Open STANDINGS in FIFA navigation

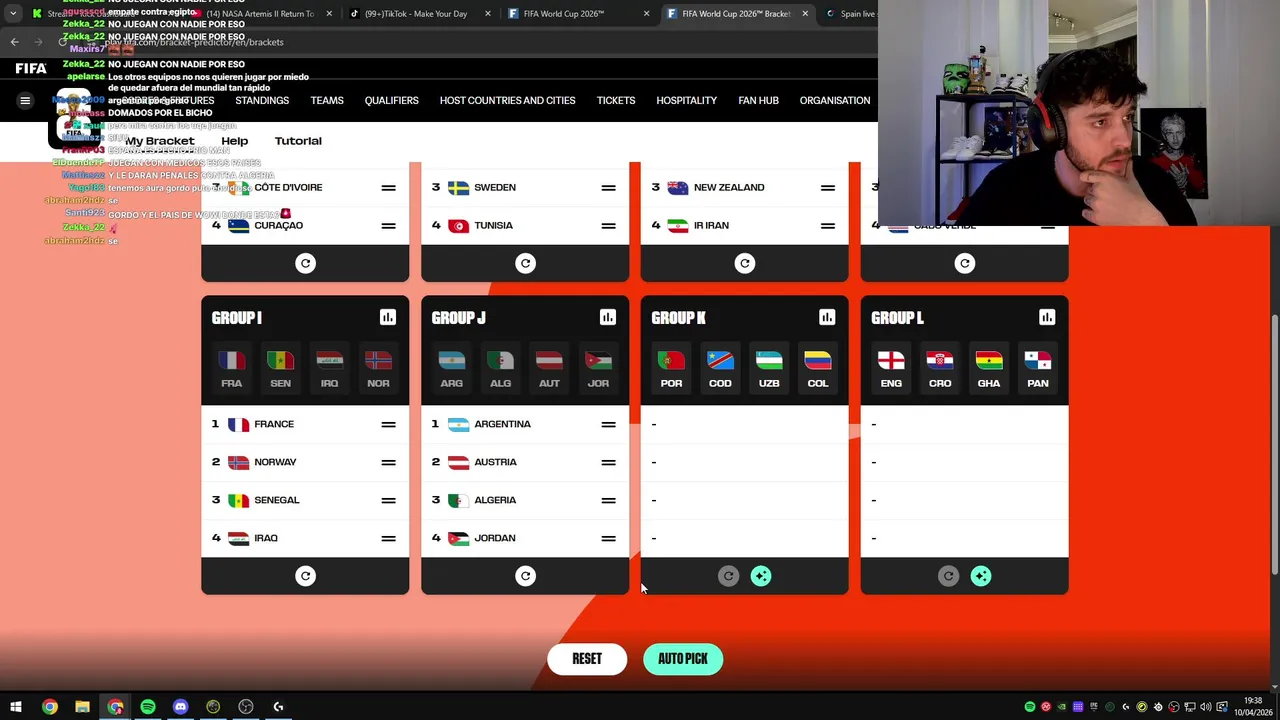[x=262, y=100]
